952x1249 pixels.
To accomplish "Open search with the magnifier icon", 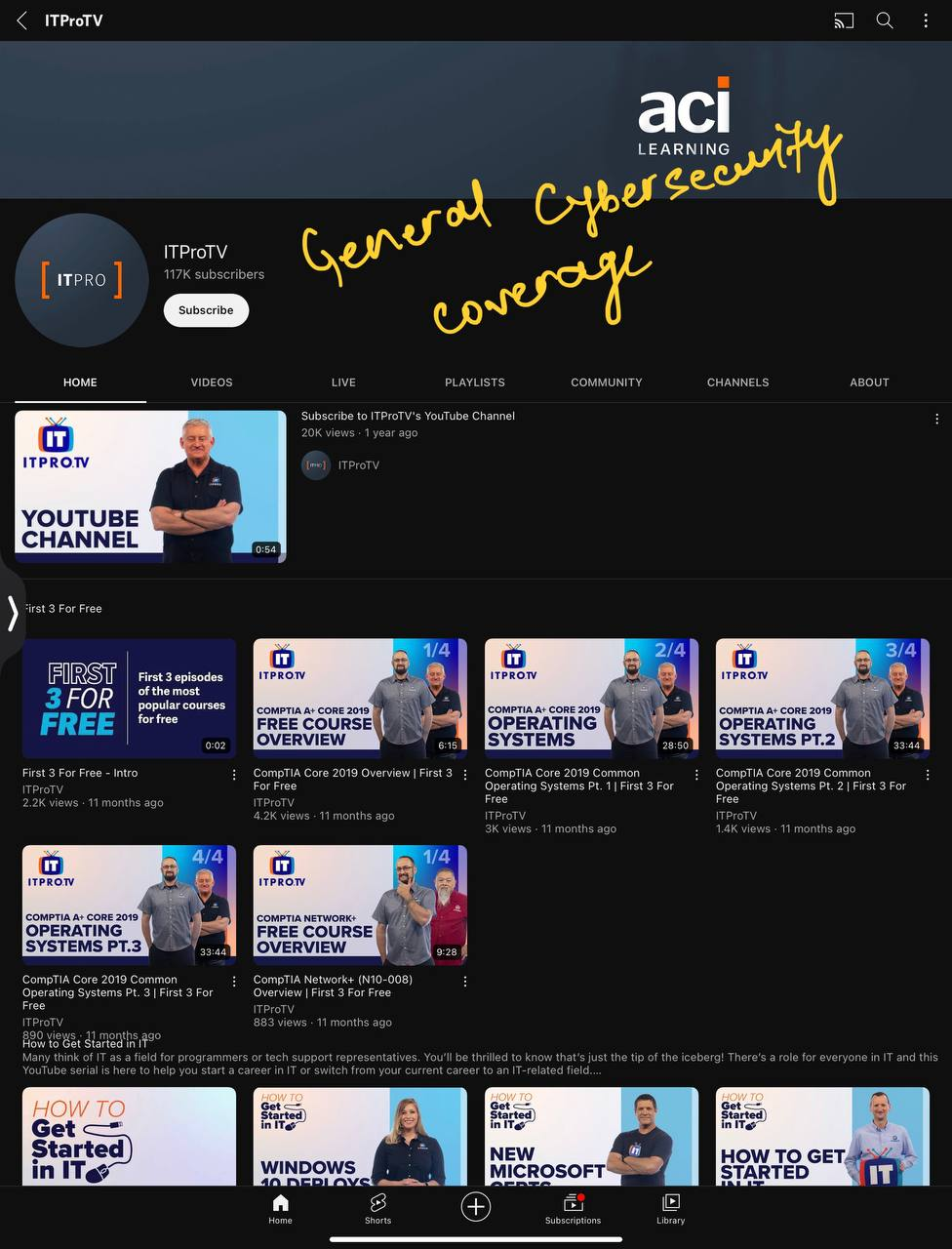I will [885, 20].
